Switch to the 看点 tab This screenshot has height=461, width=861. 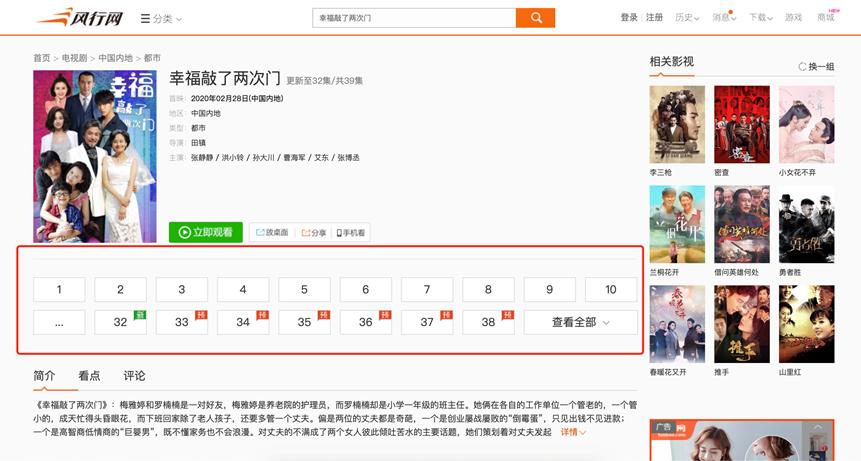click(89, 376)
